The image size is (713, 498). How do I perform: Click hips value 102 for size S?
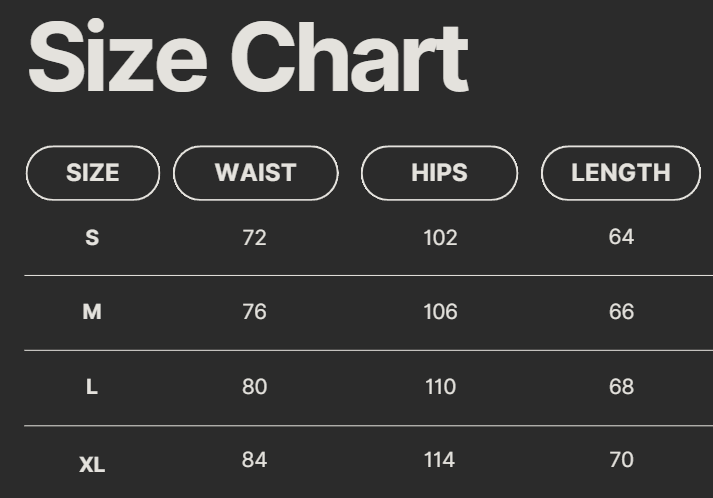(440, 238)
